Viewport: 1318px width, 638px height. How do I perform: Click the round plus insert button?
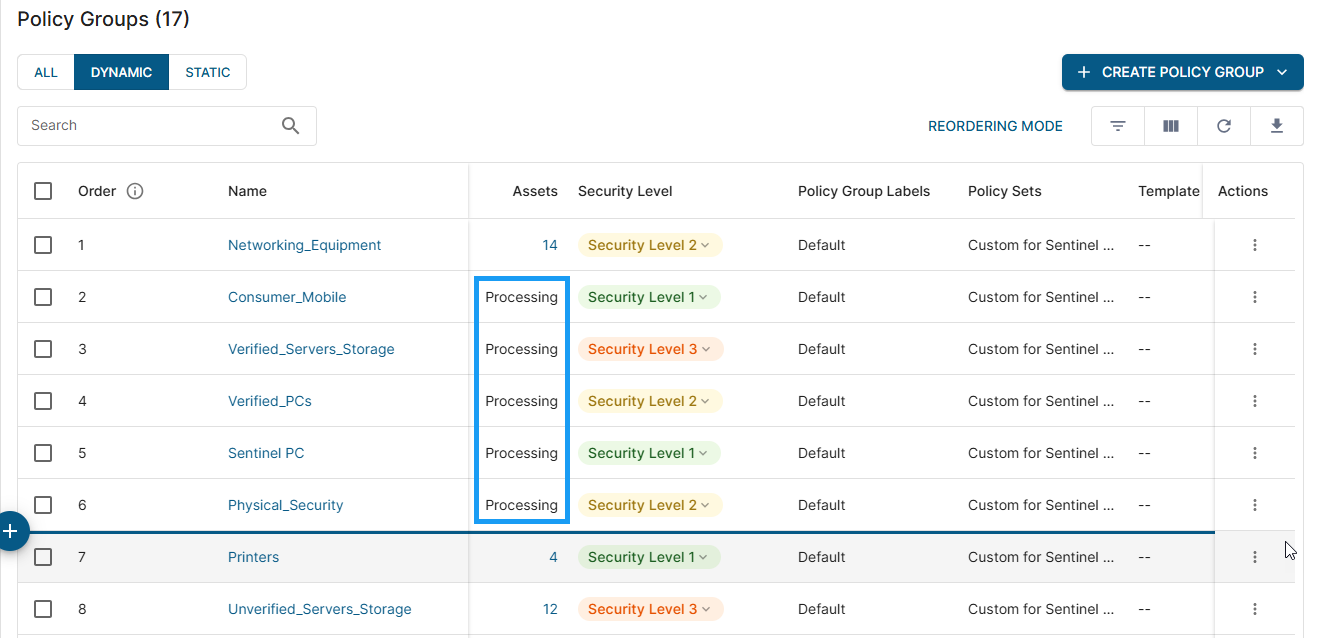(x=11, y=531)
